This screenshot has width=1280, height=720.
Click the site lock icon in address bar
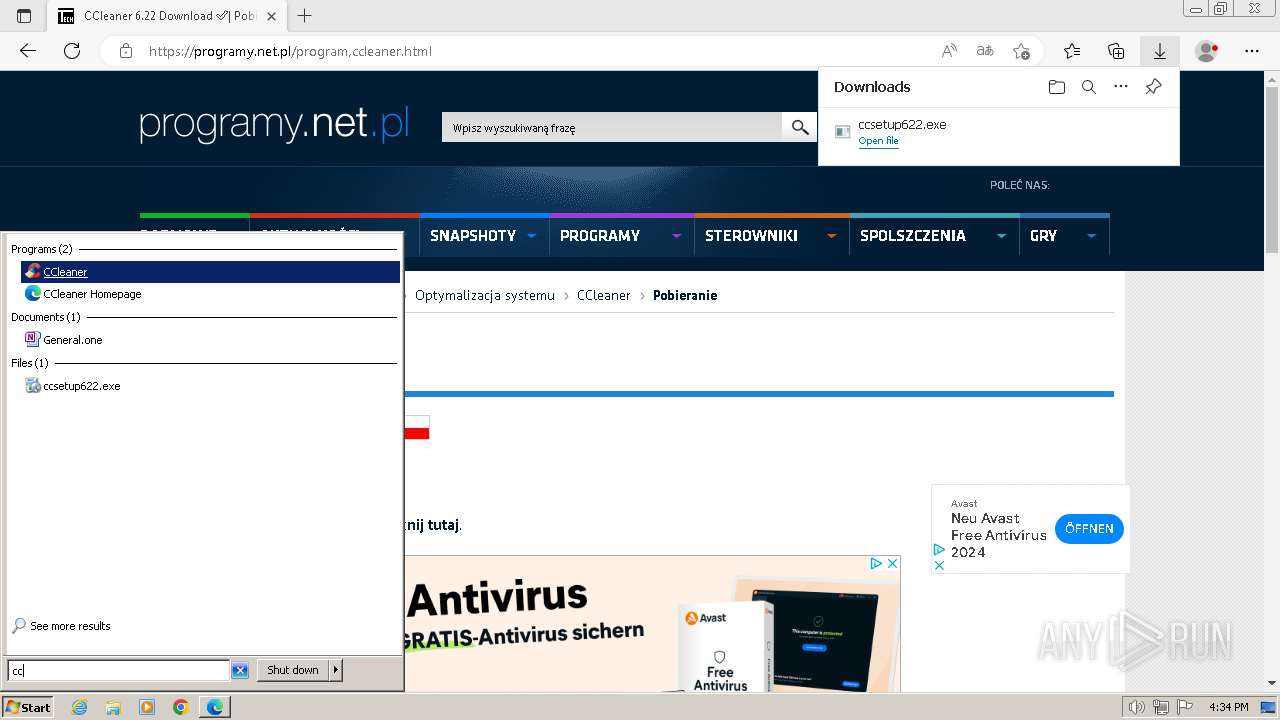coord(126,51)
